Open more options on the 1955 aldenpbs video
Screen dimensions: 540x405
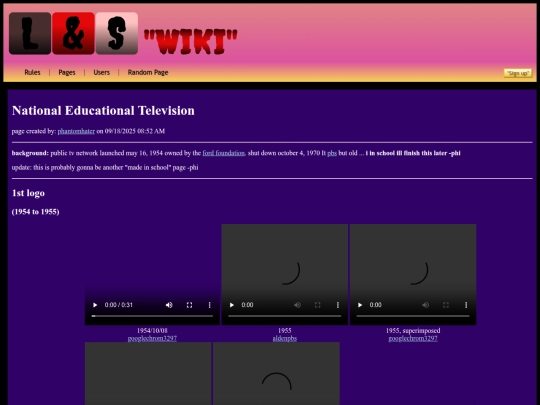338,305
